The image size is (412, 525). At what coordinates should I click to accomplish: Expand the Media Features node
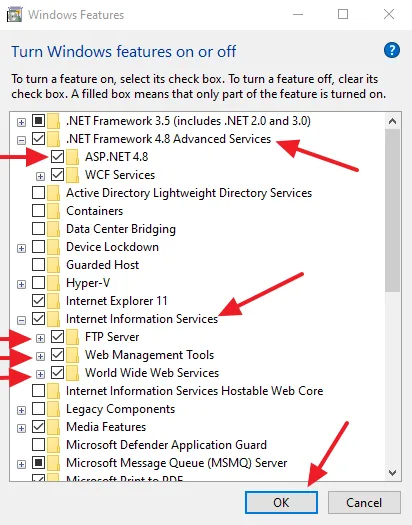tap(21, 429)
